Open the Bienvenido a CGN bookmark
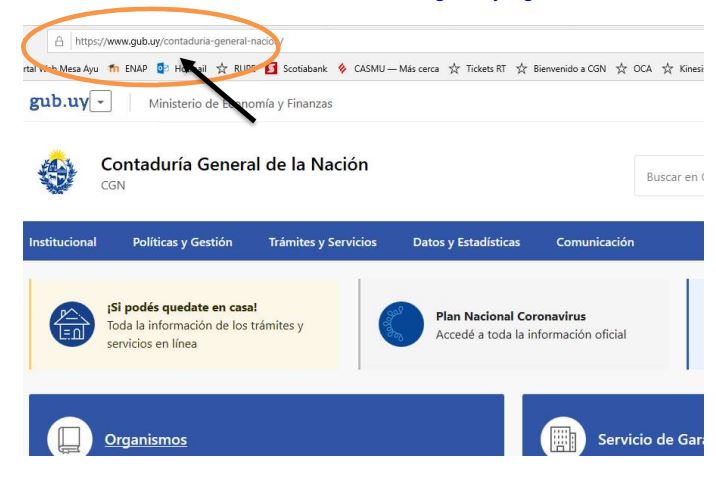 click(569, 69)
